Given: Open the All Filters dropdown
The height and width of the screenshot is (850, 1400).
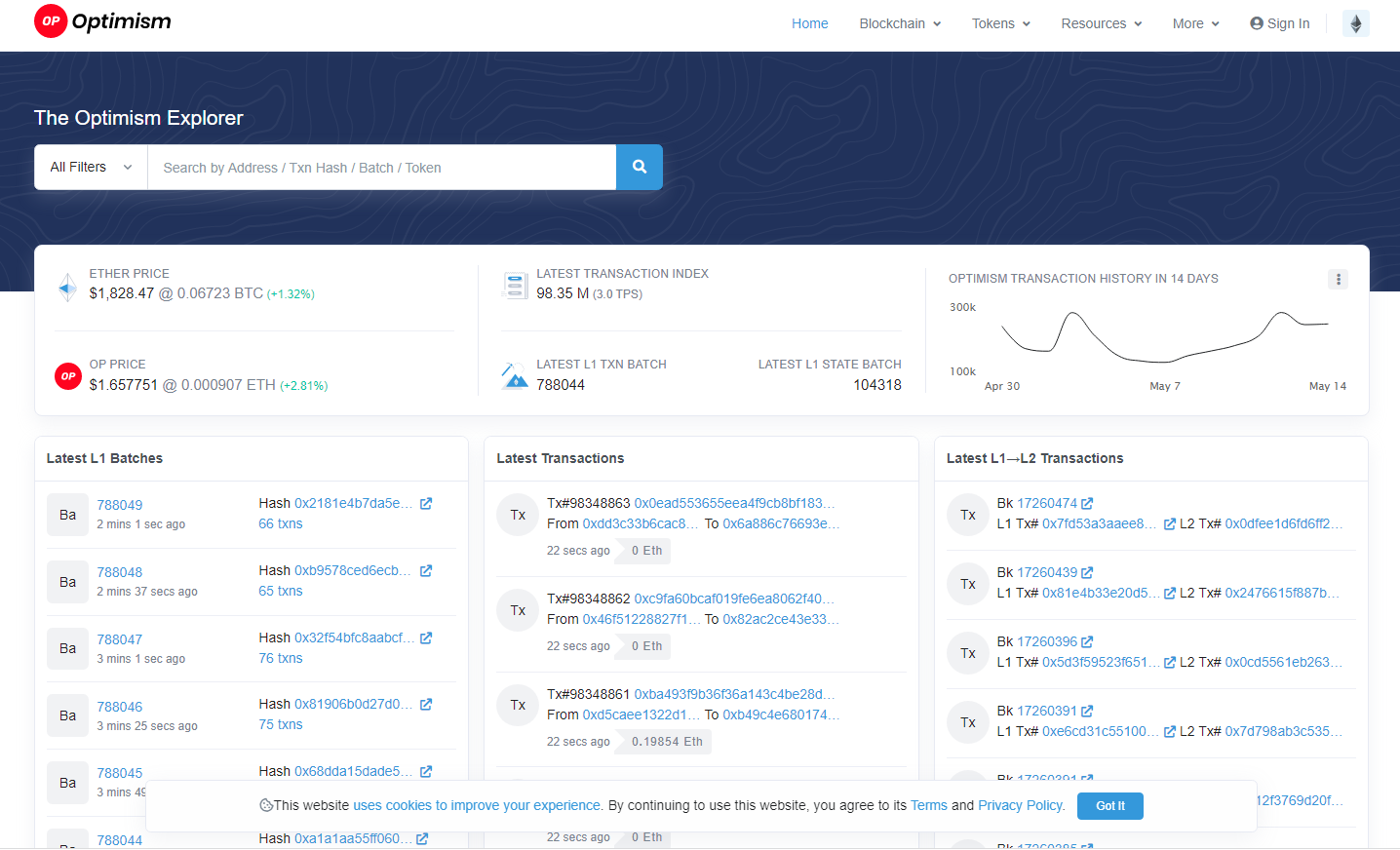Looking at the screenshot, I should tap(90, 167).
